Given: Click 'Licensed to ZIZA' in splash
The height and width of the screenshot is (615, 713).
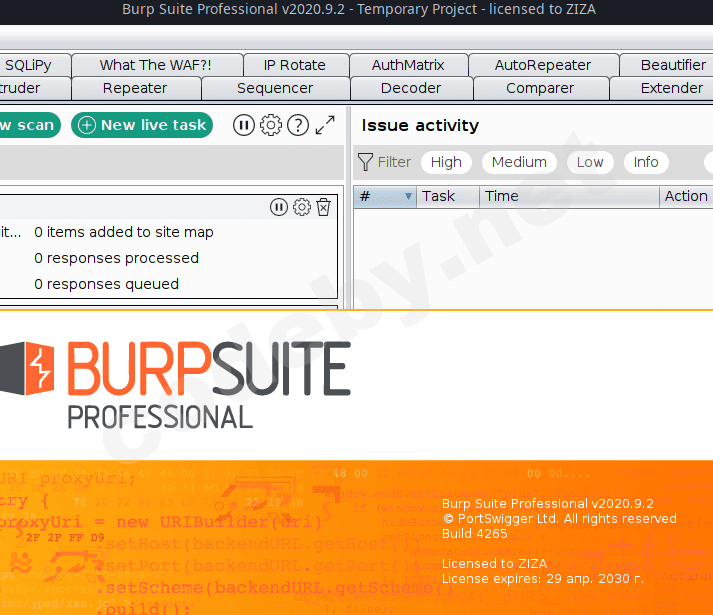Looking at the screenshot, I should pos(495,564).
